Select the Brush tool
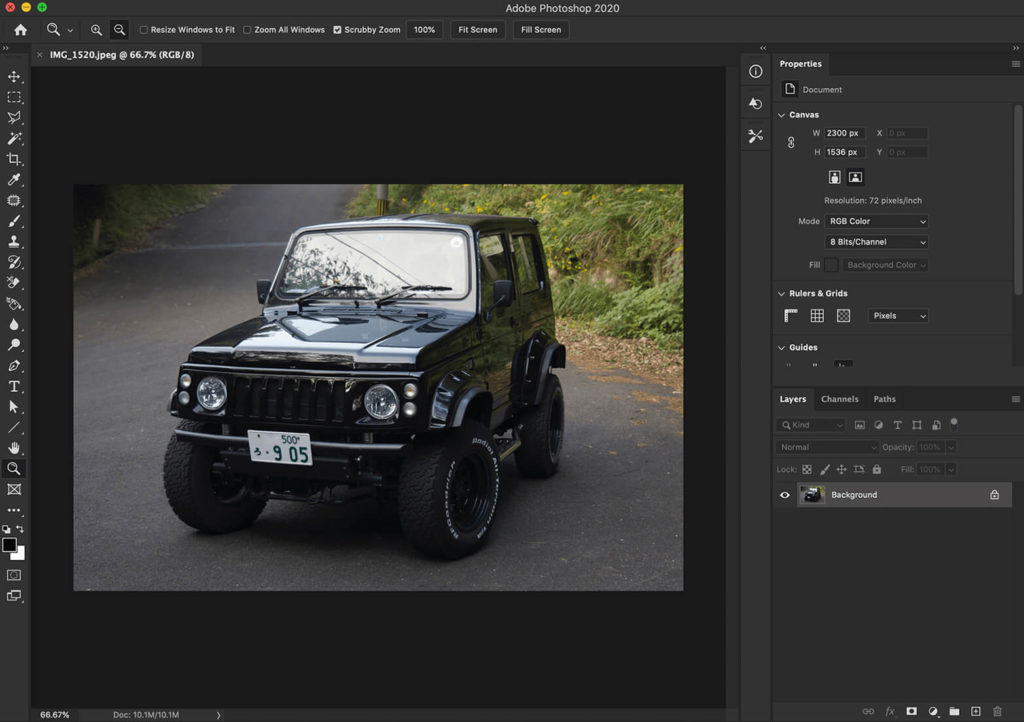This screenshot has width=1024, height=722. tap(14, 221)
